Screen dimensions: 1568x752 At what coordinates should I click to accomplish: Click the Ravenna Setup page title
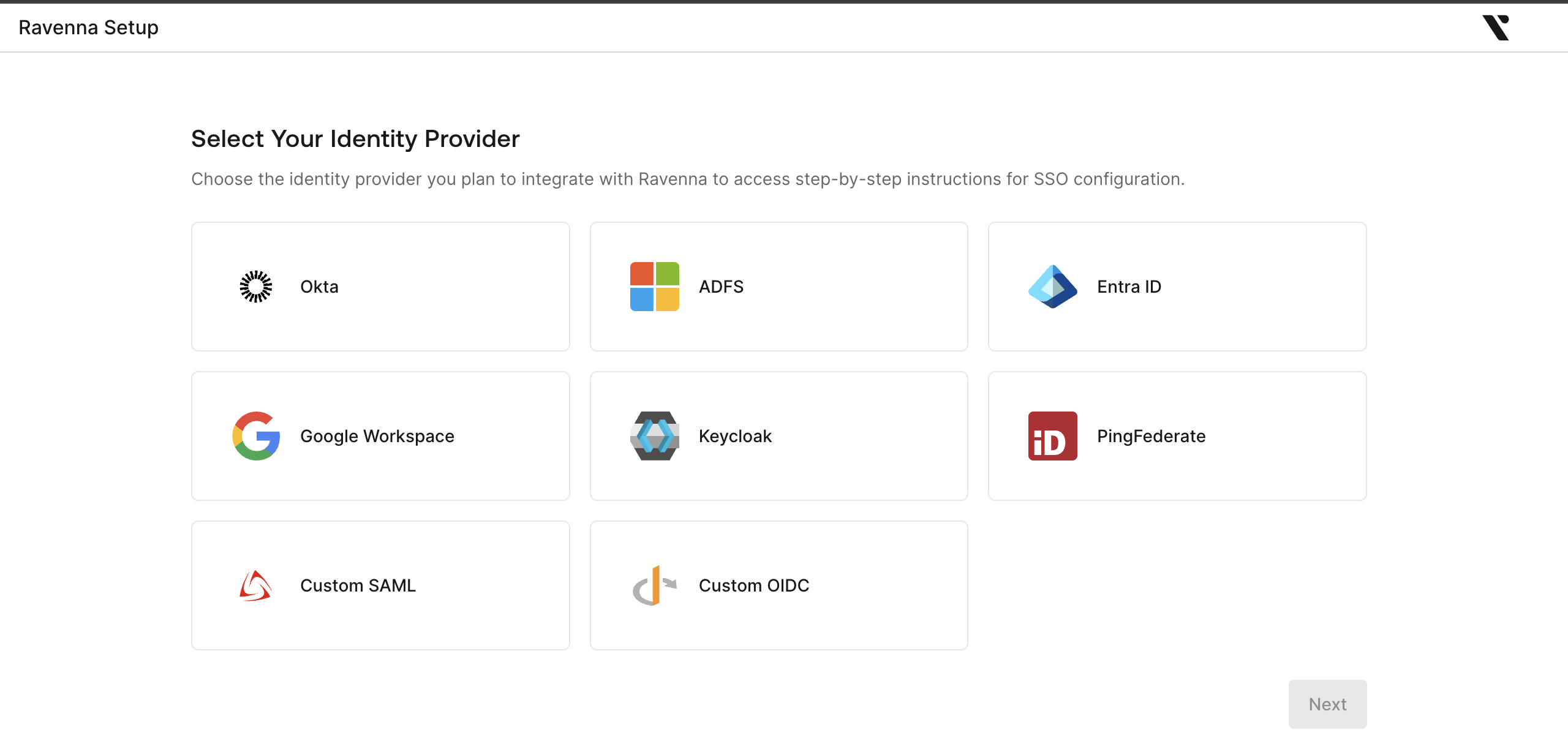[x=89, y=28]
